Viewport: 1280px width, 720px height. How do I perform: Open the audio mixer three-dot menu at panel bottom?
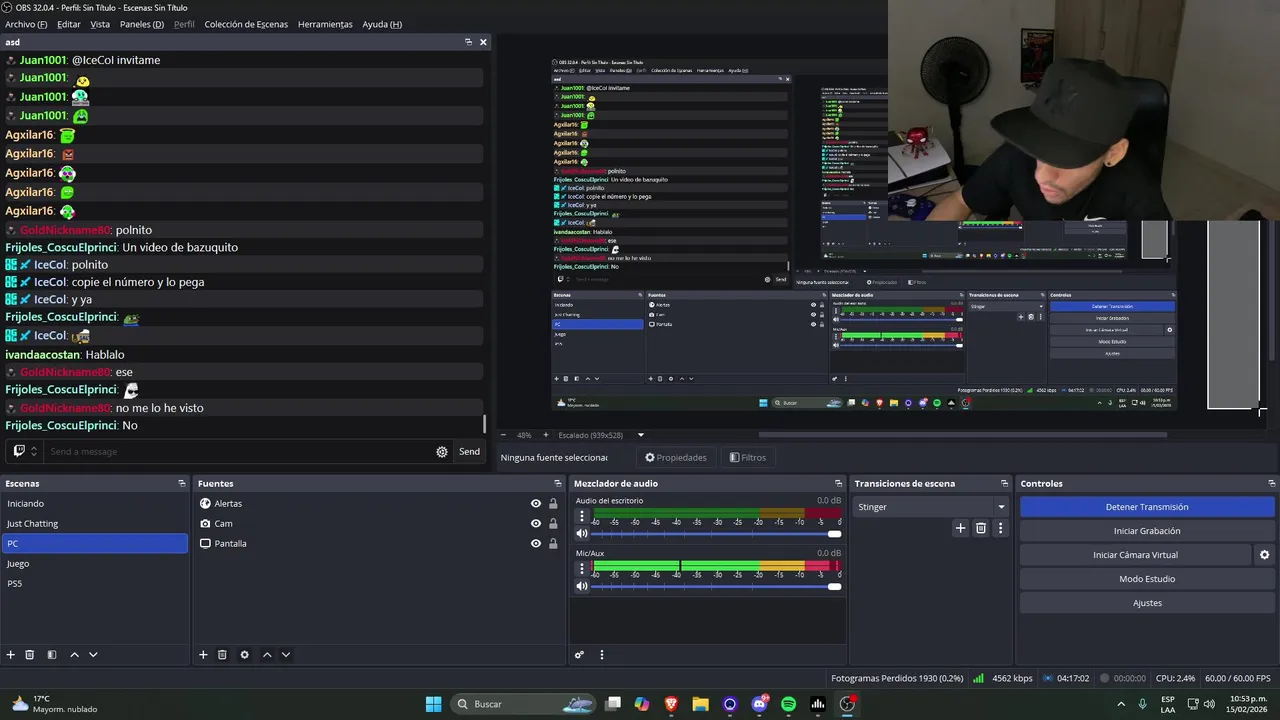(602, 655)
